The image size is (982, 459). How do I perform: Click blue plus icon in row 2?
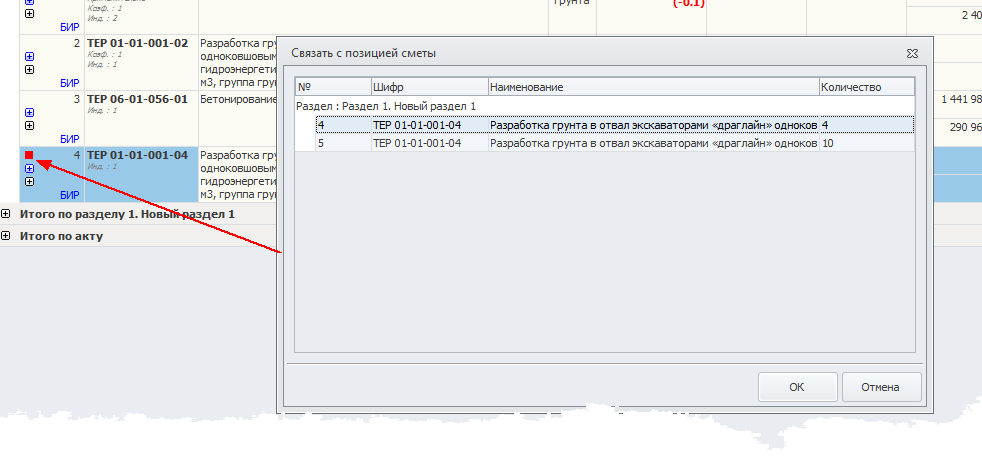tap(29, 57)
